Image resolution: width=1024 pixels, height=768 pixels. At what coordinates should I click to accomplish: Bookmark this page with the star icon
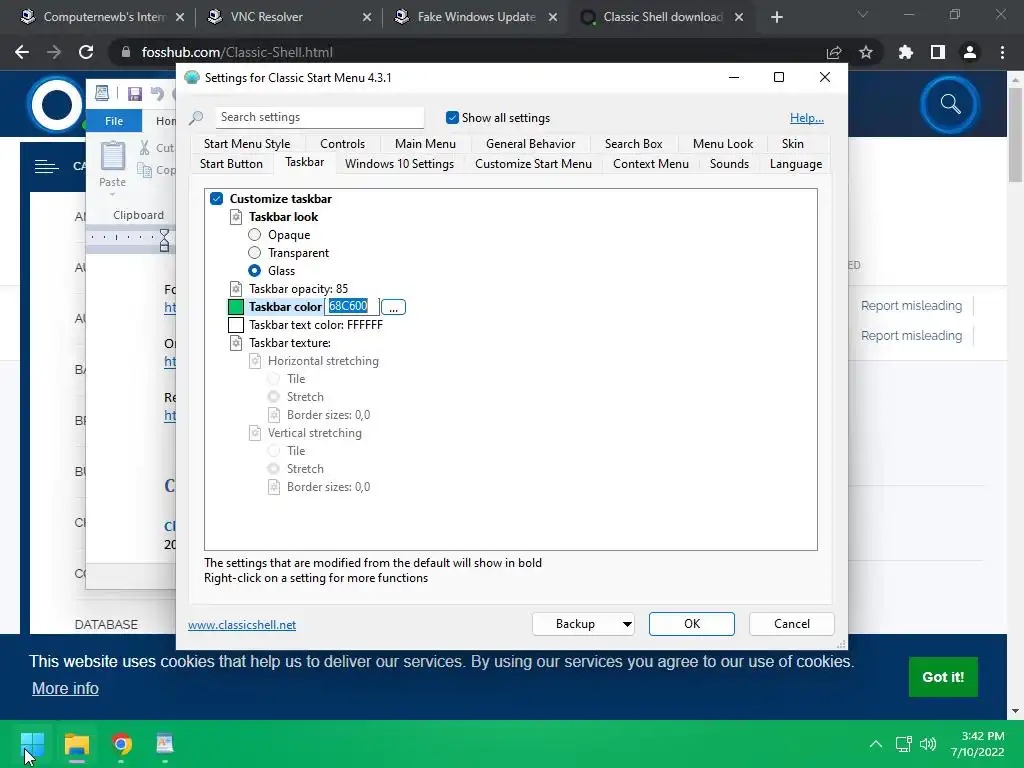866,52
